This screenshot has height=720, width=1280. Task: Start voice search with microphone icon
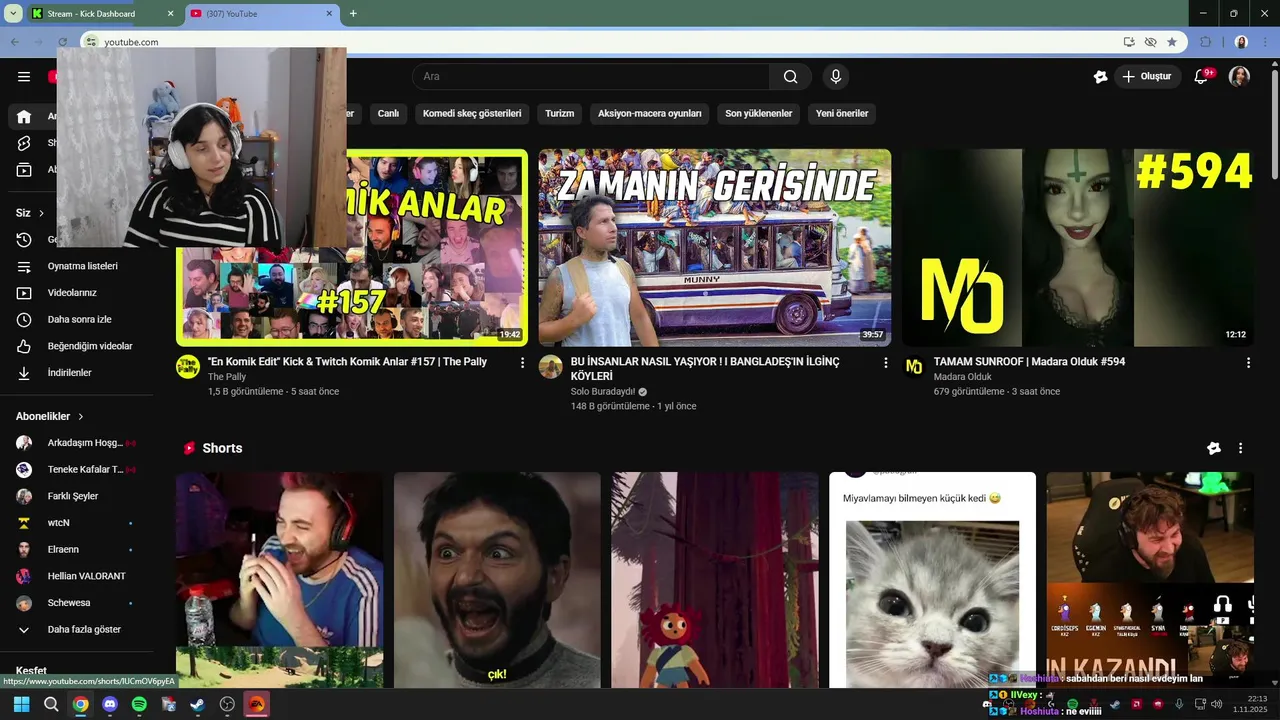[836, 77]
